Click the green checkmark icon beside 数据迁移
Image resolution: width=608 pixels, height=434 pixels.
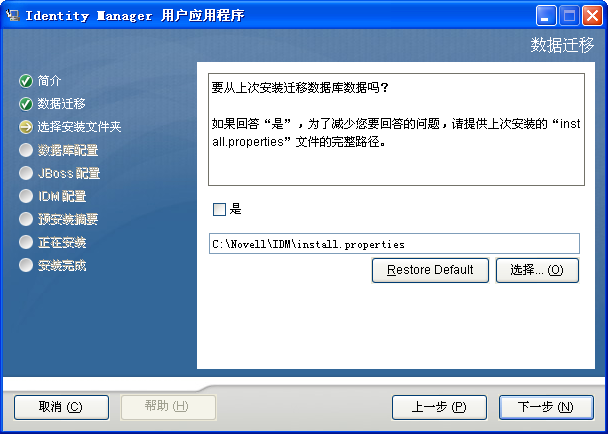coord(26,104)
